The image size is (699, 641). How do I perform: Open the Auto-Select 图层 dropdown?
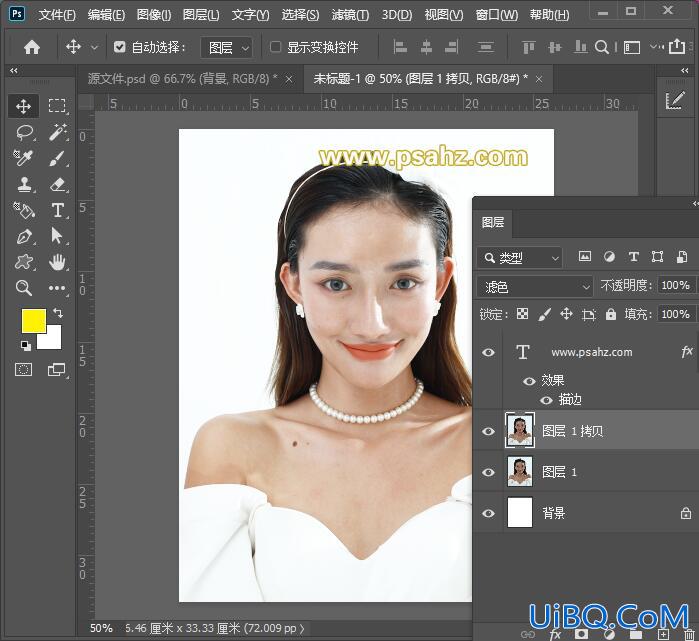(x=227, y=47)
